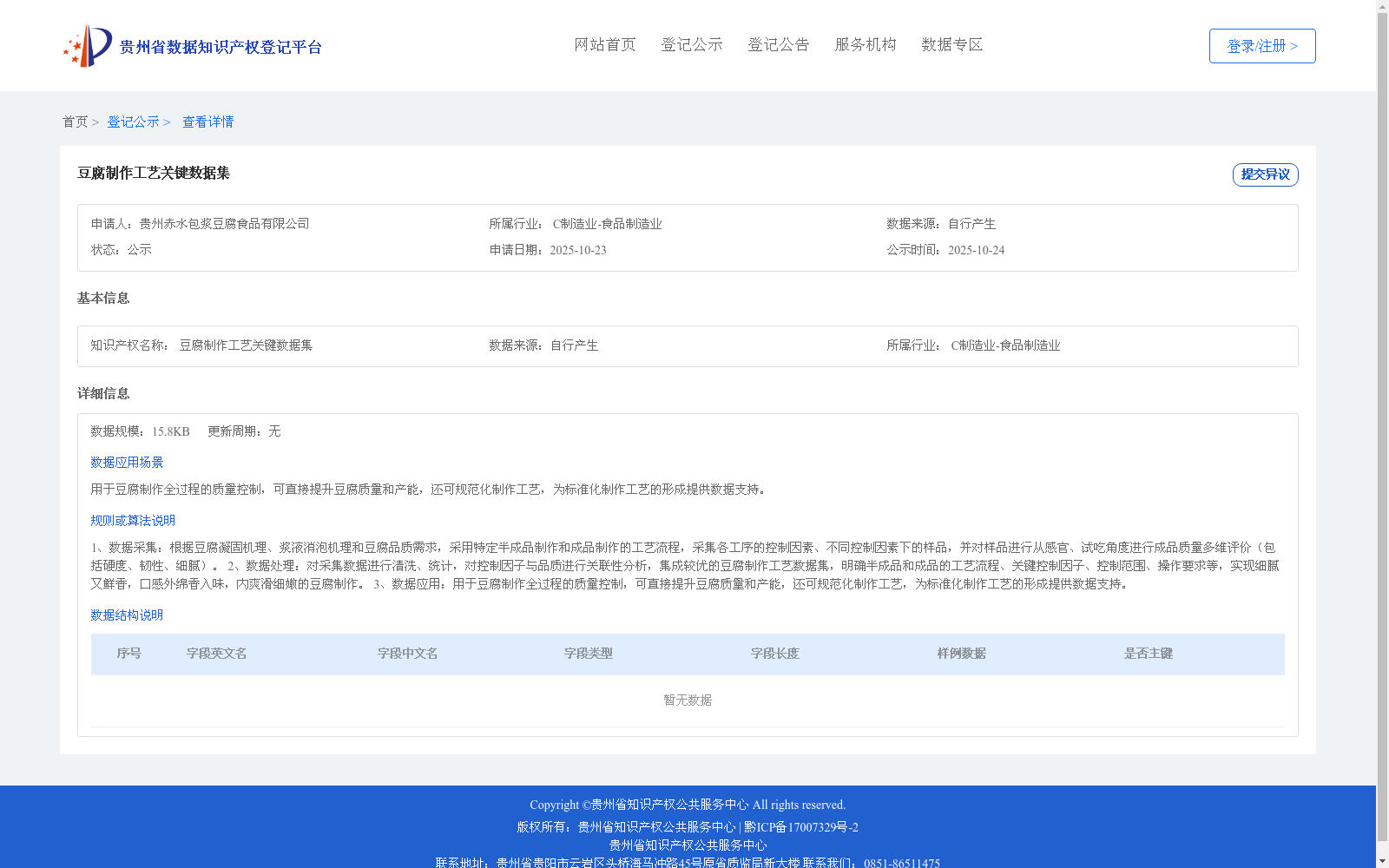
Task: Open 登记公示 in the top navigation
Action: point(692,44)
